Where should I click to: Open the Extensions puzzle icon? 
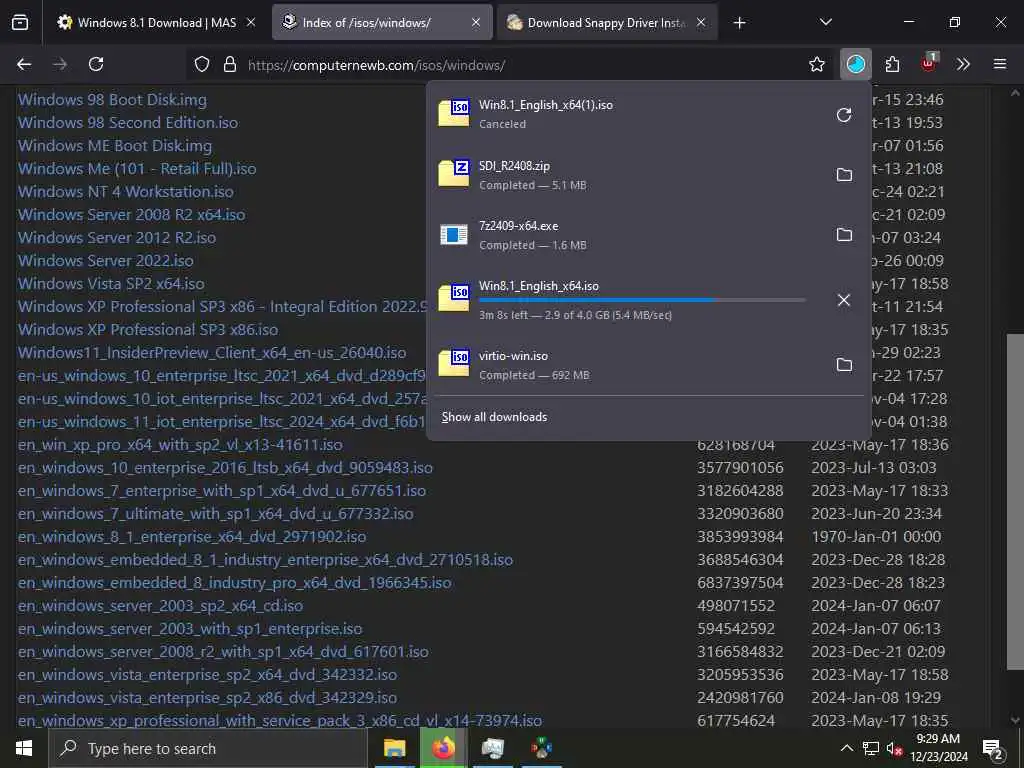892,64
